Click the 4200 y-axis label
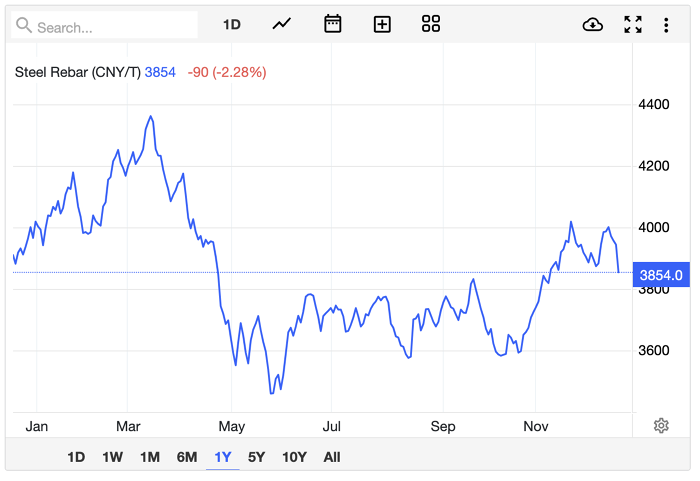The image size is (700, 481). 654,166
